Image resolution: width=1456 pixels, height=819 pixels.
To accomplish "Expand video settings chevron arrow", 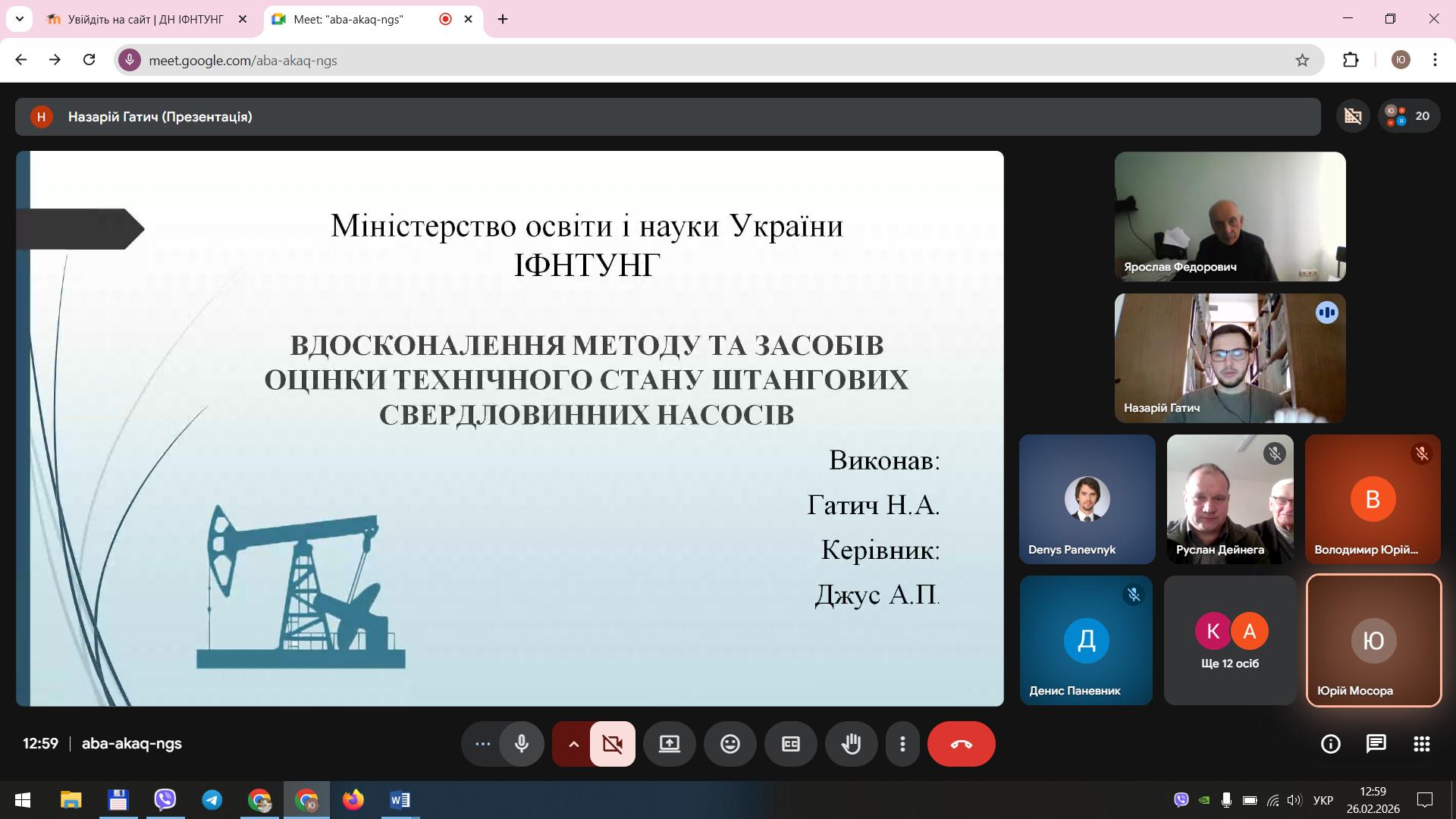I will 573,744.
